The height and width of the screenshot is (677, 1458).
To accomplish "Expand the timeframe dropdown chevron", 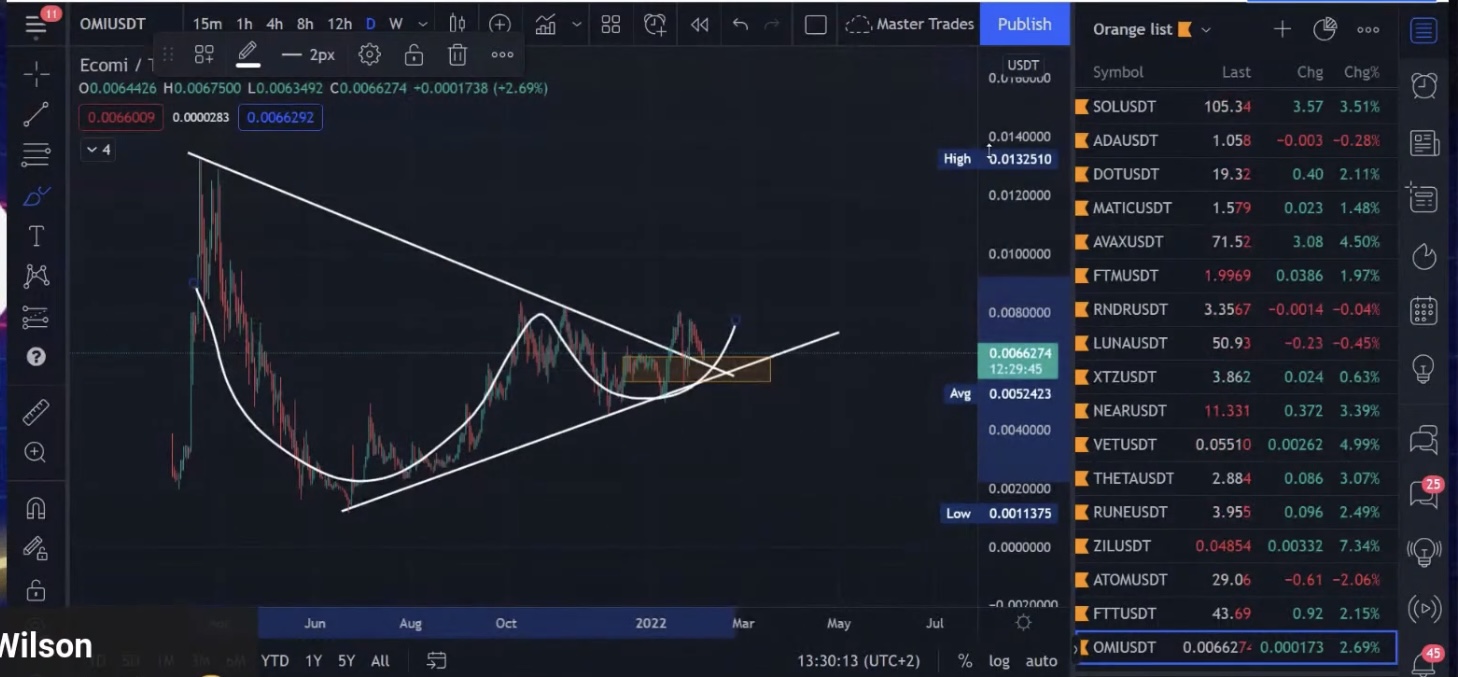I will [x=423, y=24].
